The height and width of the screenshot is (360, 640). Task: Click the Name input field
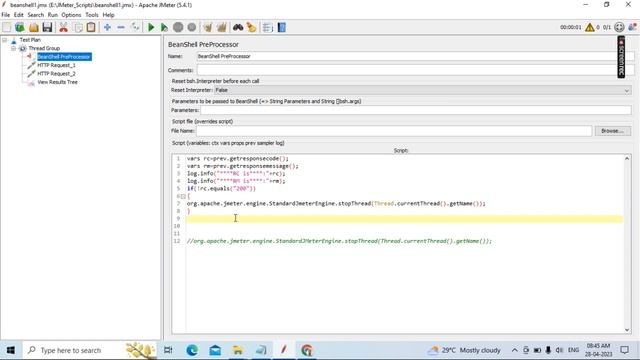coord(416,56)
